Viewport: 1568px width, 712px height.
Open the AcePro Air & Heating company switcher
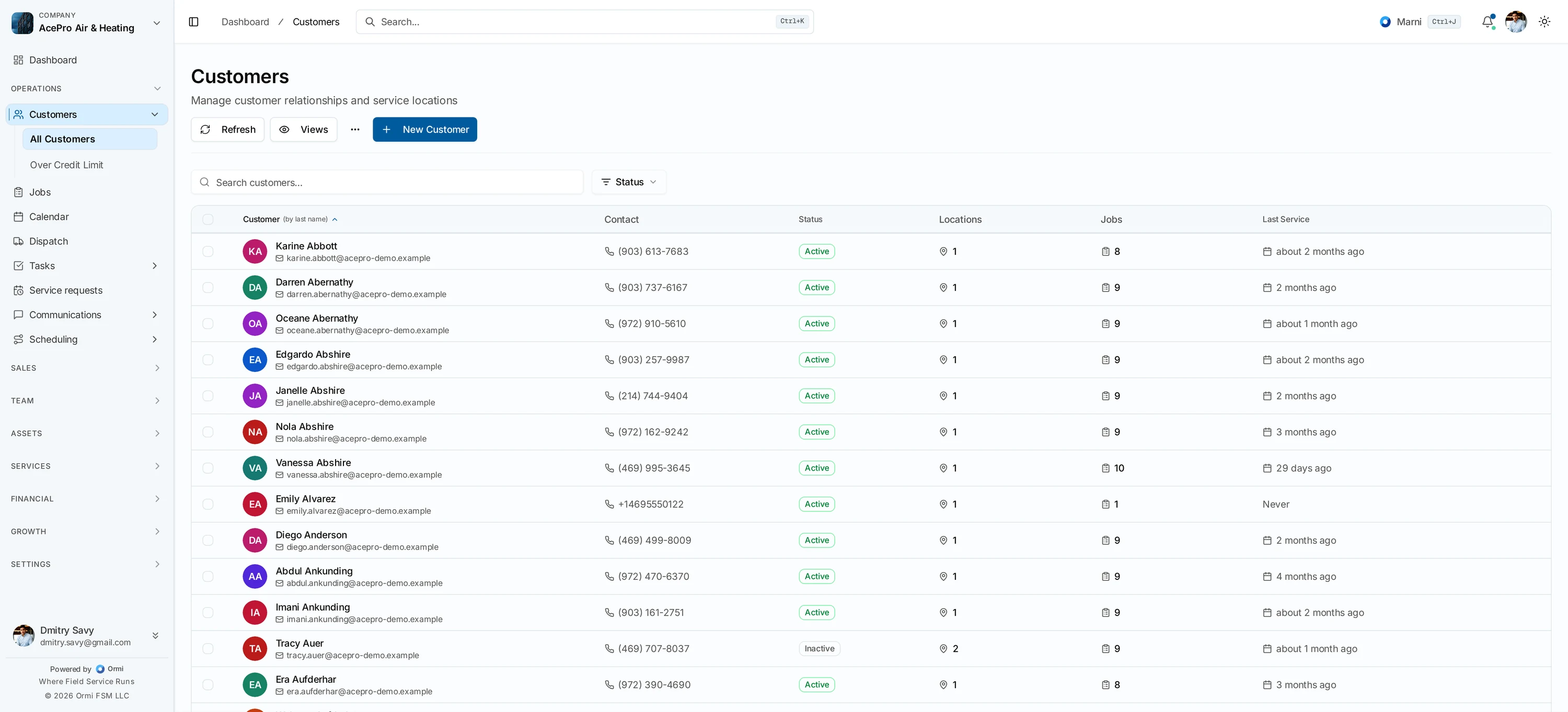click(x=86, y=22)
